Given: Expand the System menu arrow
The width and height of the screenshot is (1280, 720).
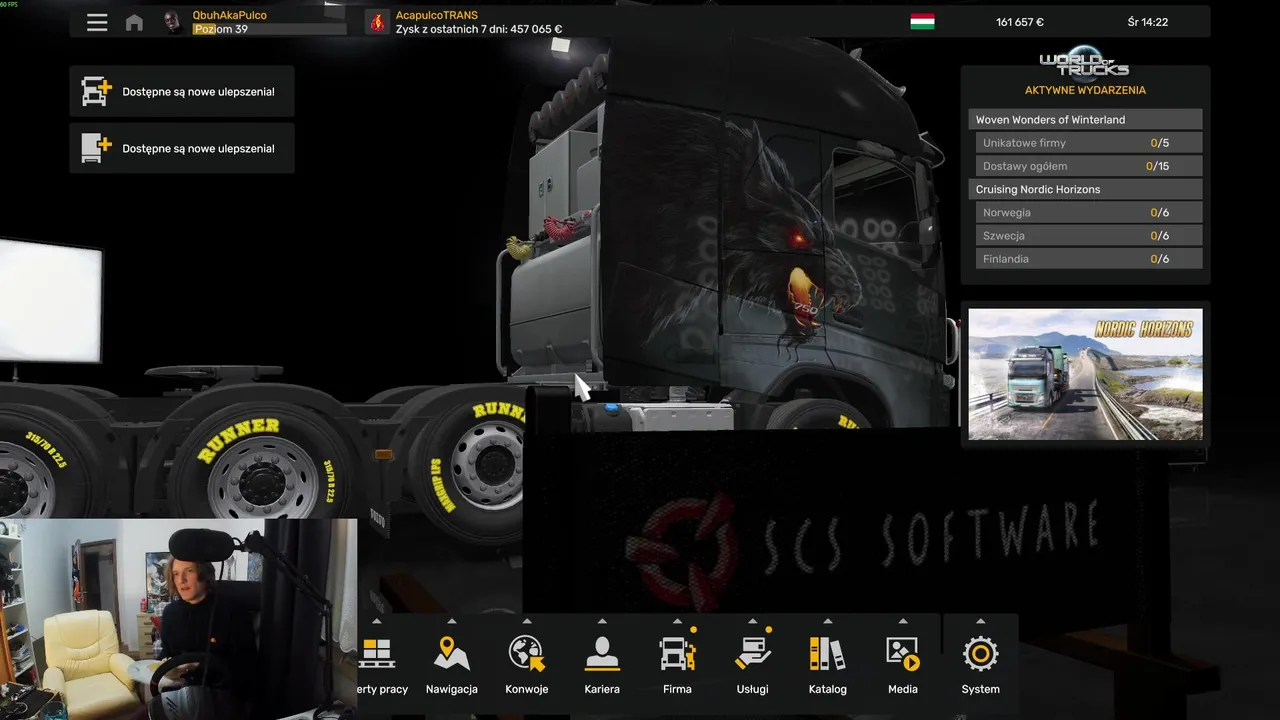Looking at the screenshot, I should pyautogui.click(x=980, y=621).
